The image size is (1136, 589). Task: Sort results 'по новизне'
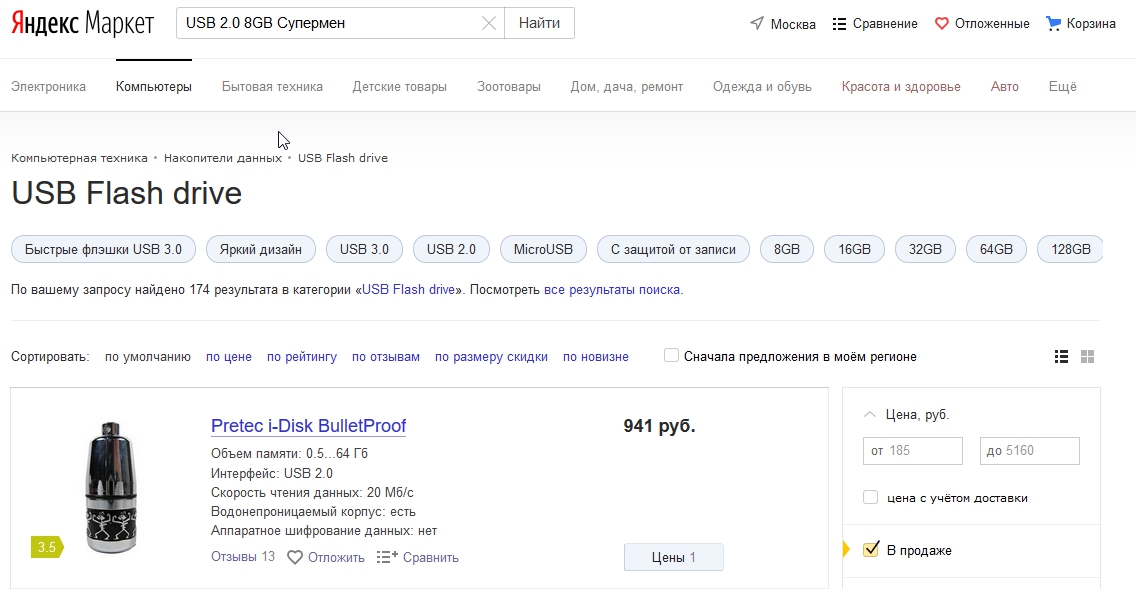point(596,356)
